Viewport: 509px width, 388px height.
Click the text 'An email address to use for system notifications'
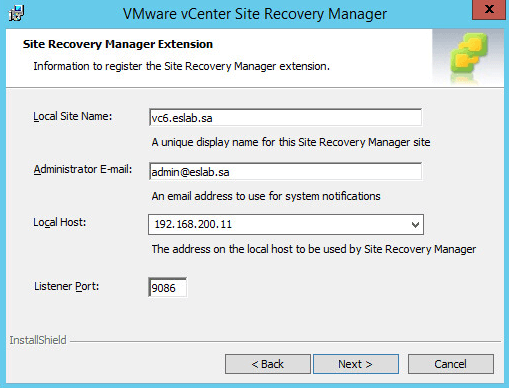click(266, 196)
